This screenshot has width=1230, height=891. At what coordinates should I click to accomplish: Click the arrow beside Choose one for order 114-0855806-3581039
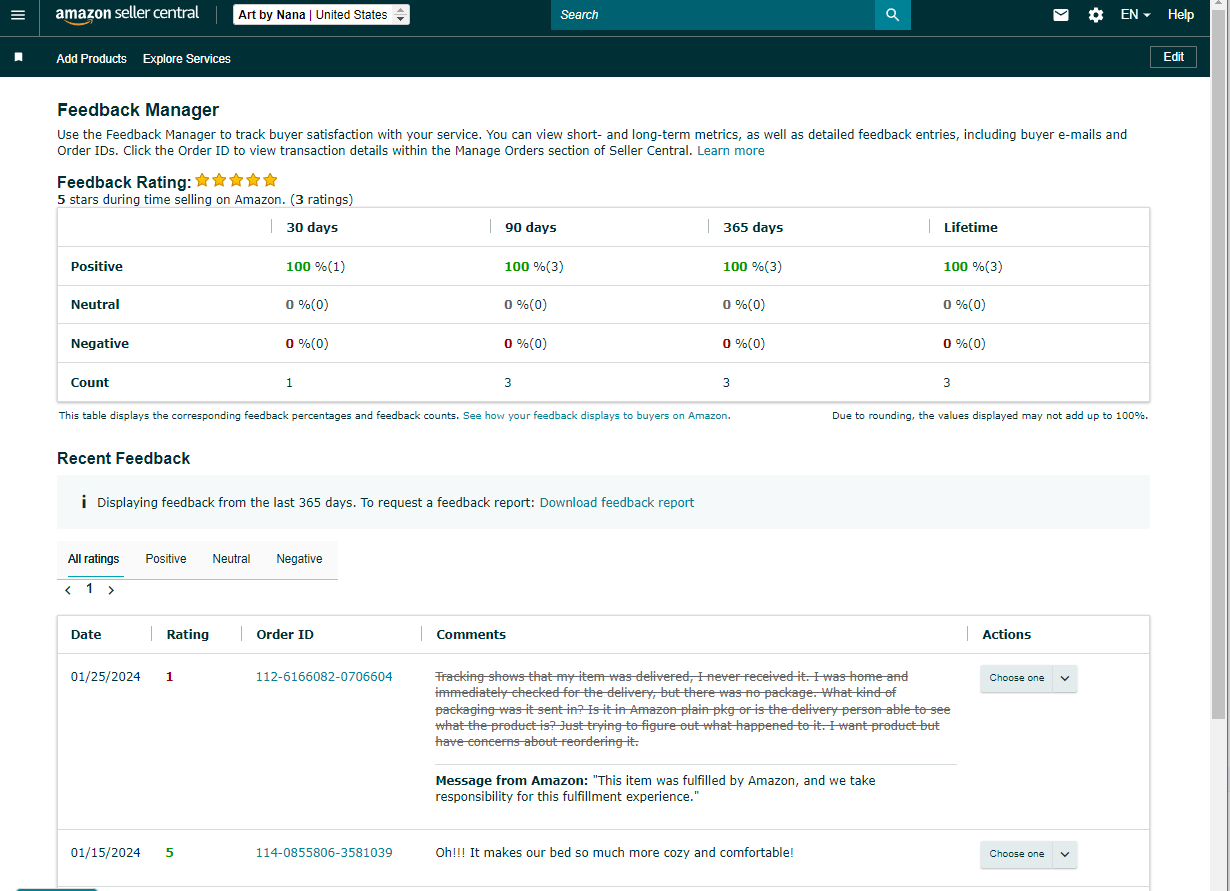tap(1065, 854)
